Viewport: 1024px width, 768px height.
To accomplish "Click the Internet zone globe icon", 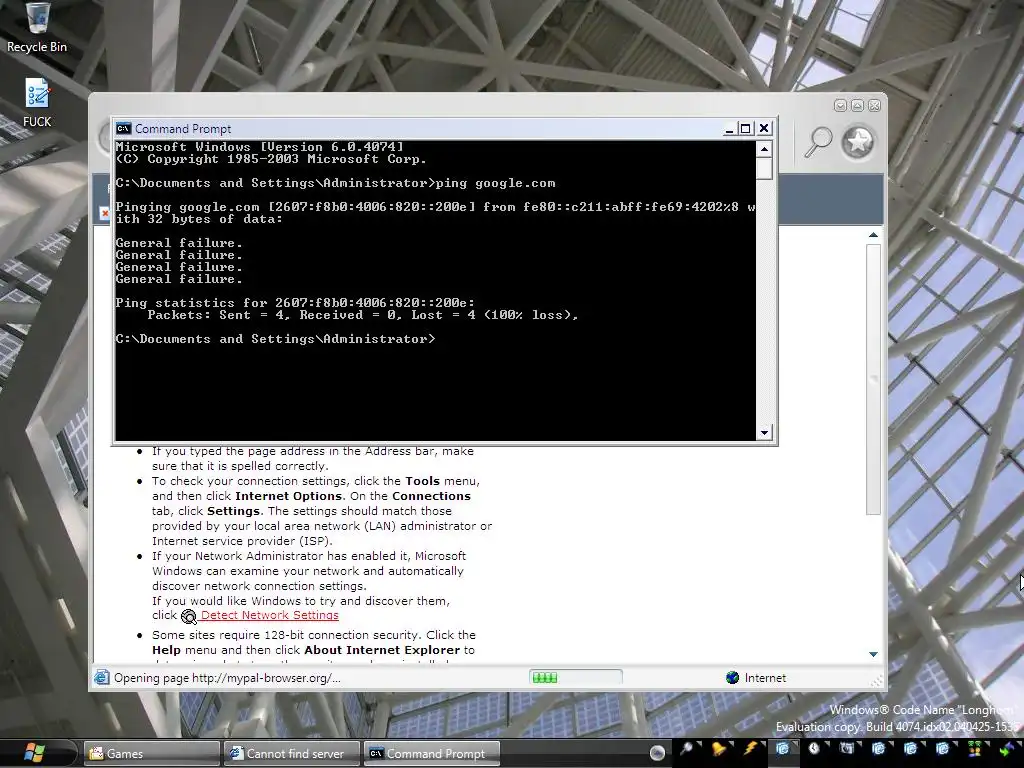I will point(733,677).
